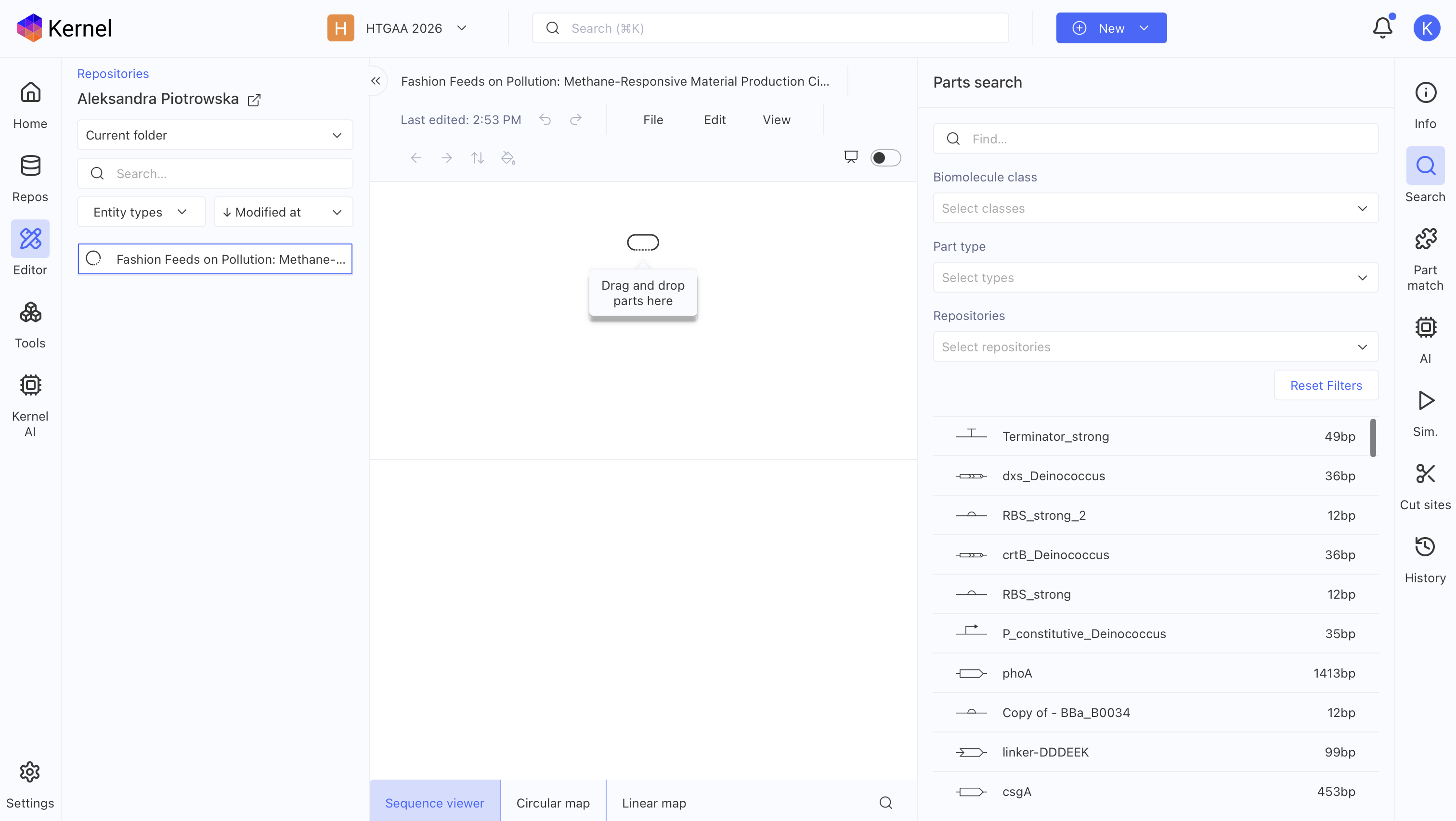Click the redo arrow icon
This screenshot has width=1456, height=821.
tap(575, 120)
